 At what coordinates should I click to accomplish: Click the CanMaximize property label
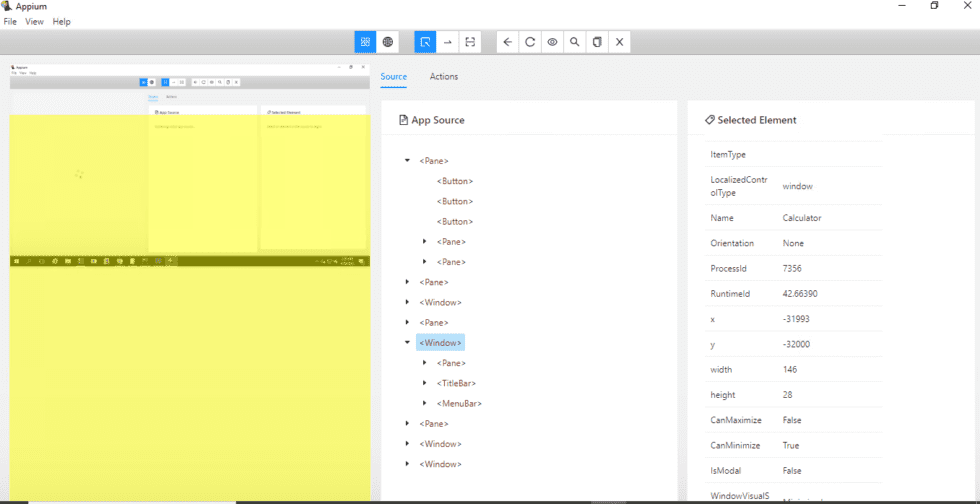(x=736, y=420)
